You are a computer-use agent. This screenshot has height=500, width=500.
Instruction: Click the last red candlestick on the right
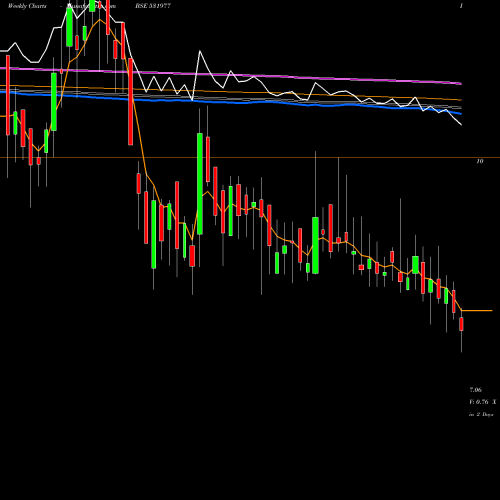pos(461,324)
